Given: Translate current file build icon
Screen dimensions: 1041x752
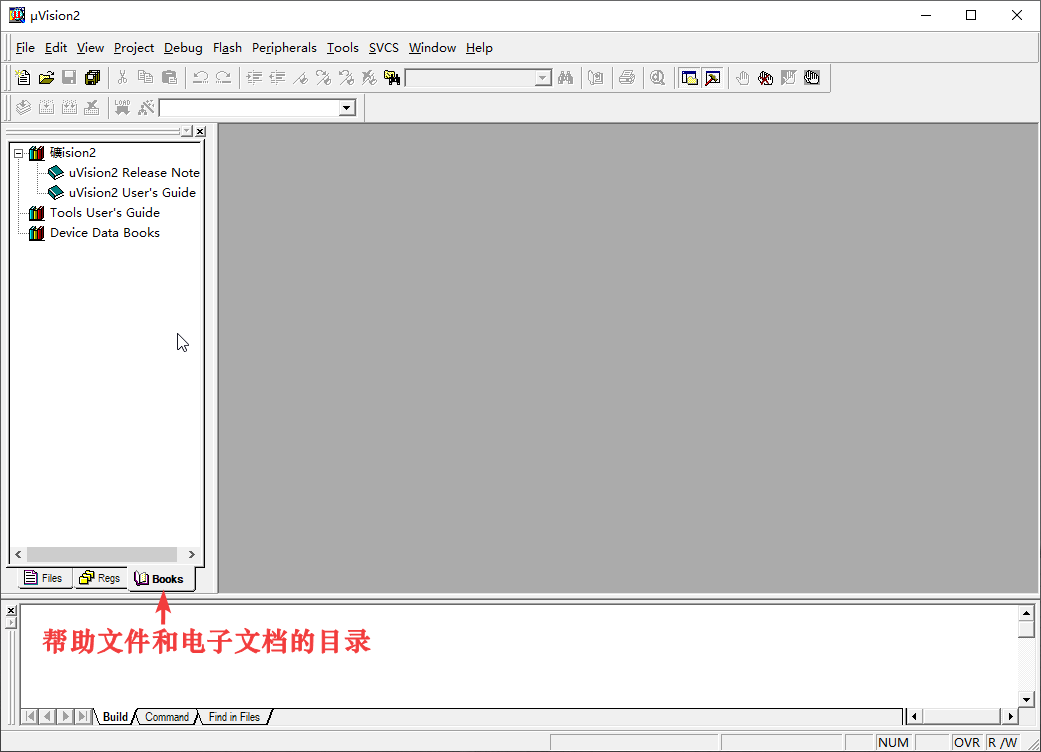Looking at the screenshot, I should pyautogui.click(x=23, y=107).
